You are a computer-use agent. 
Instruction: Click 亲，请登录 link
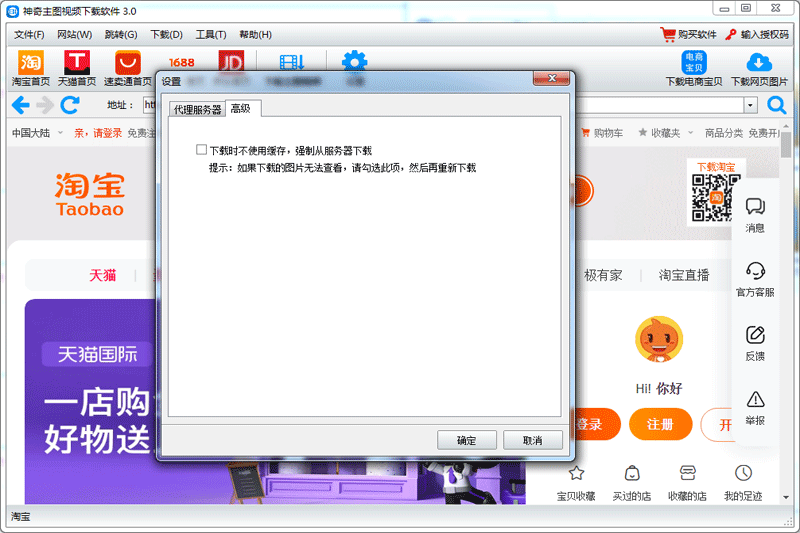tap(98, 133)
